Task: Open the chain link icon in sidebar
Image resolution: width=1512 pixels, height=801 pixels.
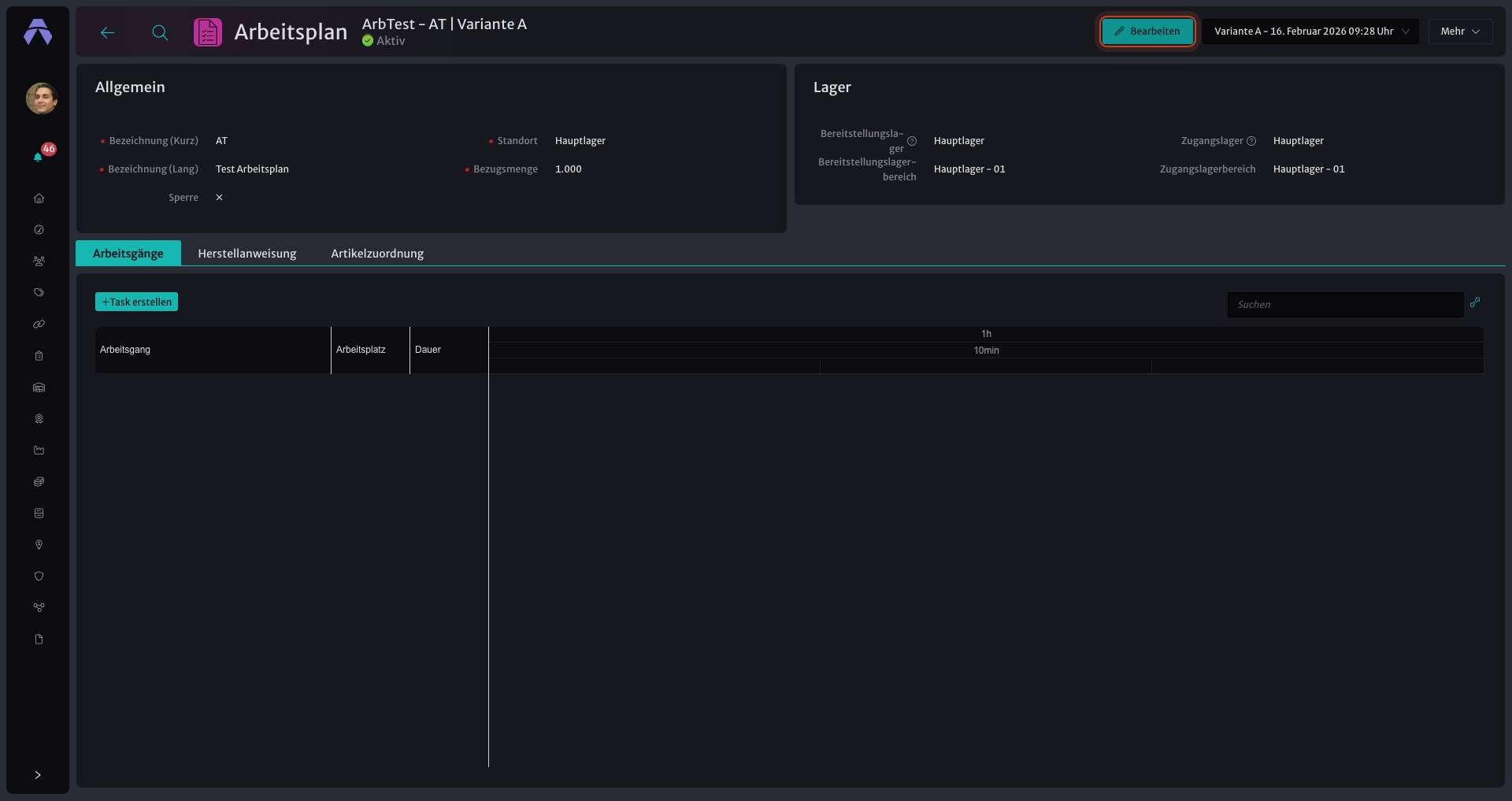Action: pos(39,324)
